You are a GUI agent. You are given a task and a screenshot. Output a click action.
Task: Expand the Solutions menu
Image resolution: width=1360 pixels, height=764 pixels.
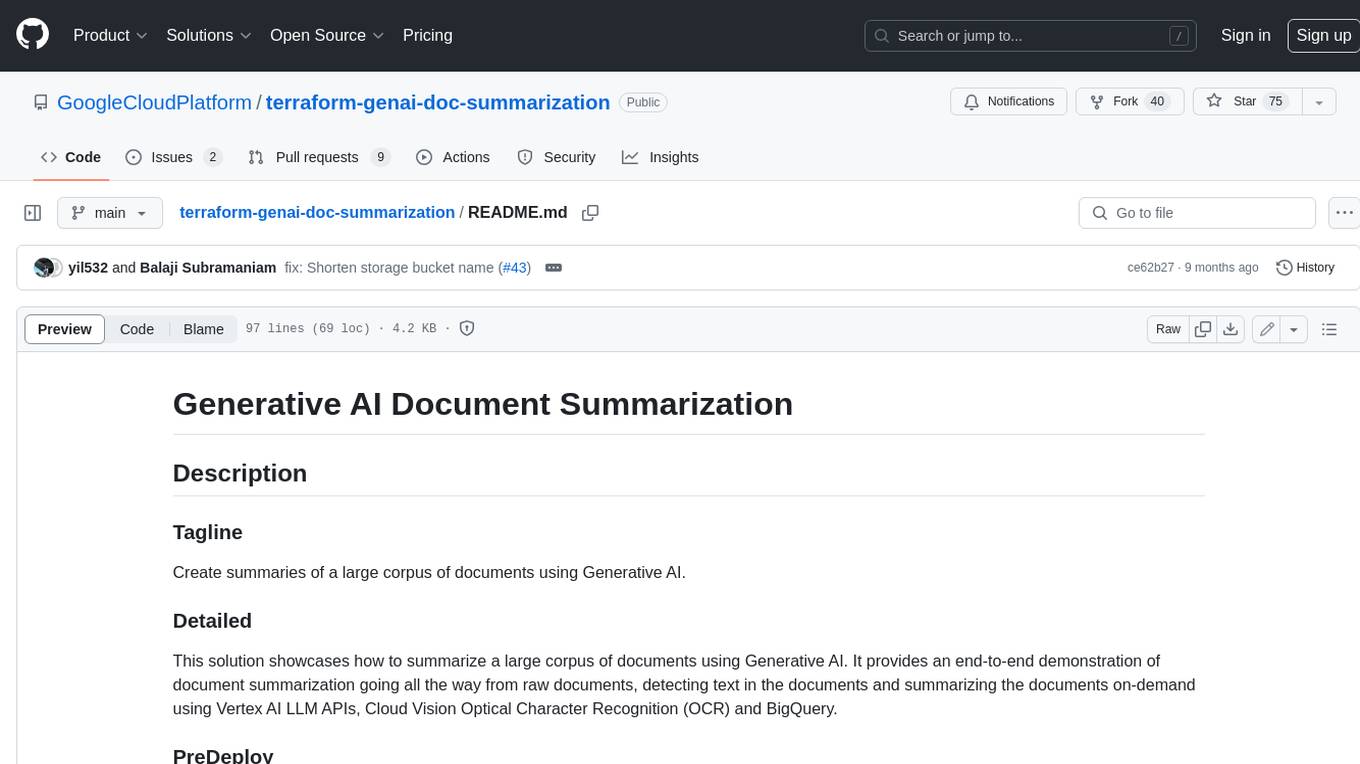(209, 35)
